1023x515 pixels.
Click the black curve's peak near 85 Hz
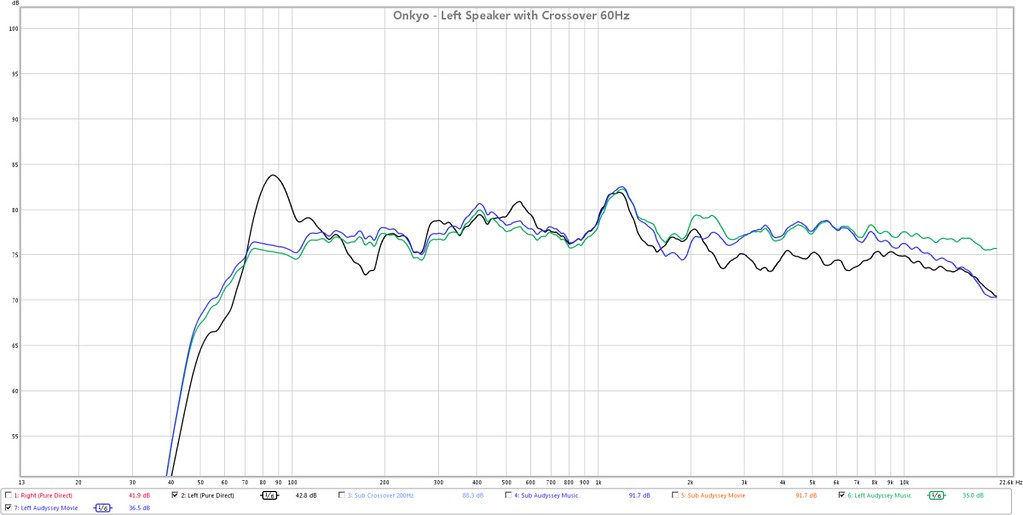click(x=272, y=176)
